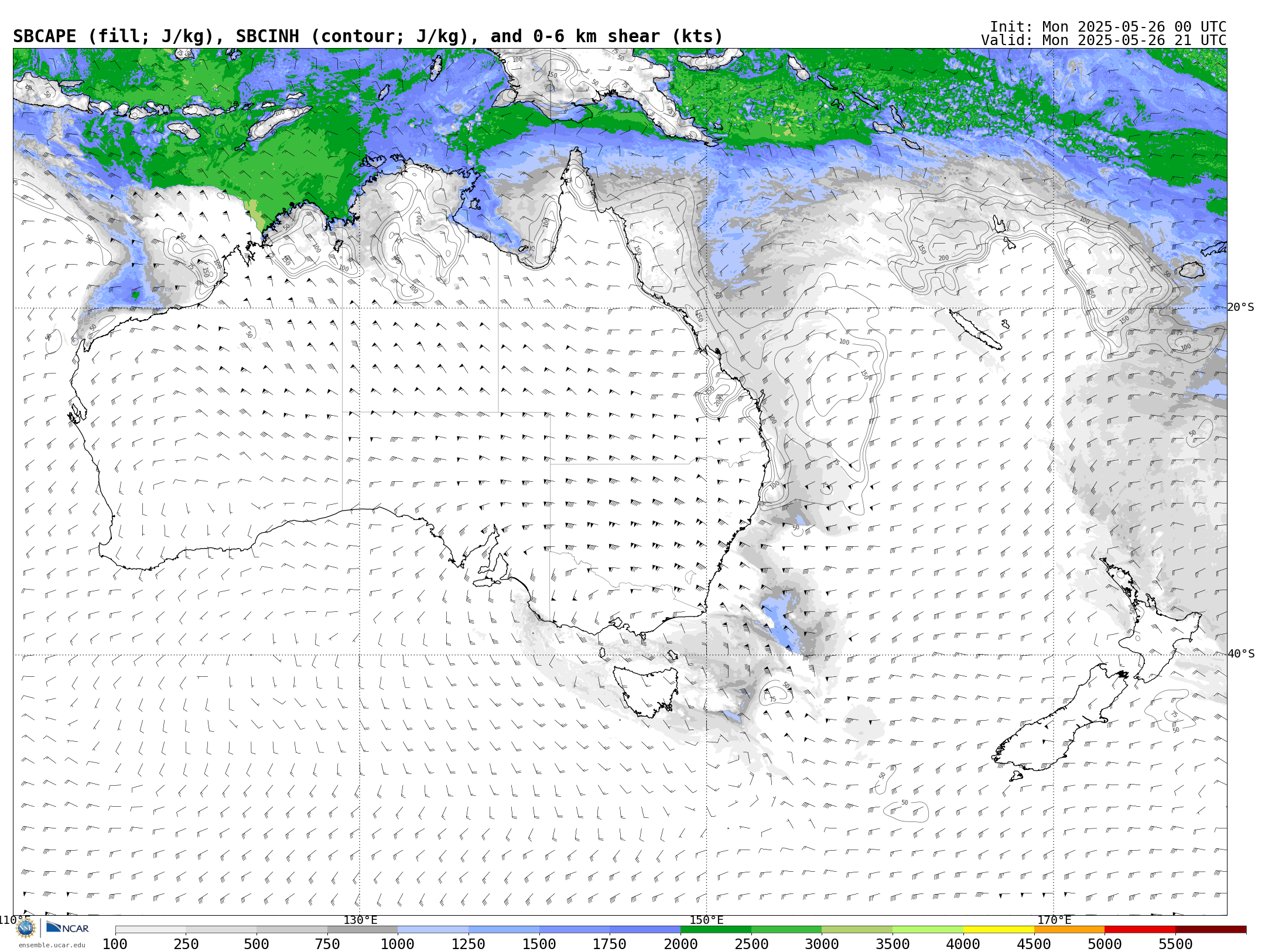Image resolution: width=1265 pixels, height=952 pixels.
Task: Click Tasmania island on the map
Action: click(647, 691)
